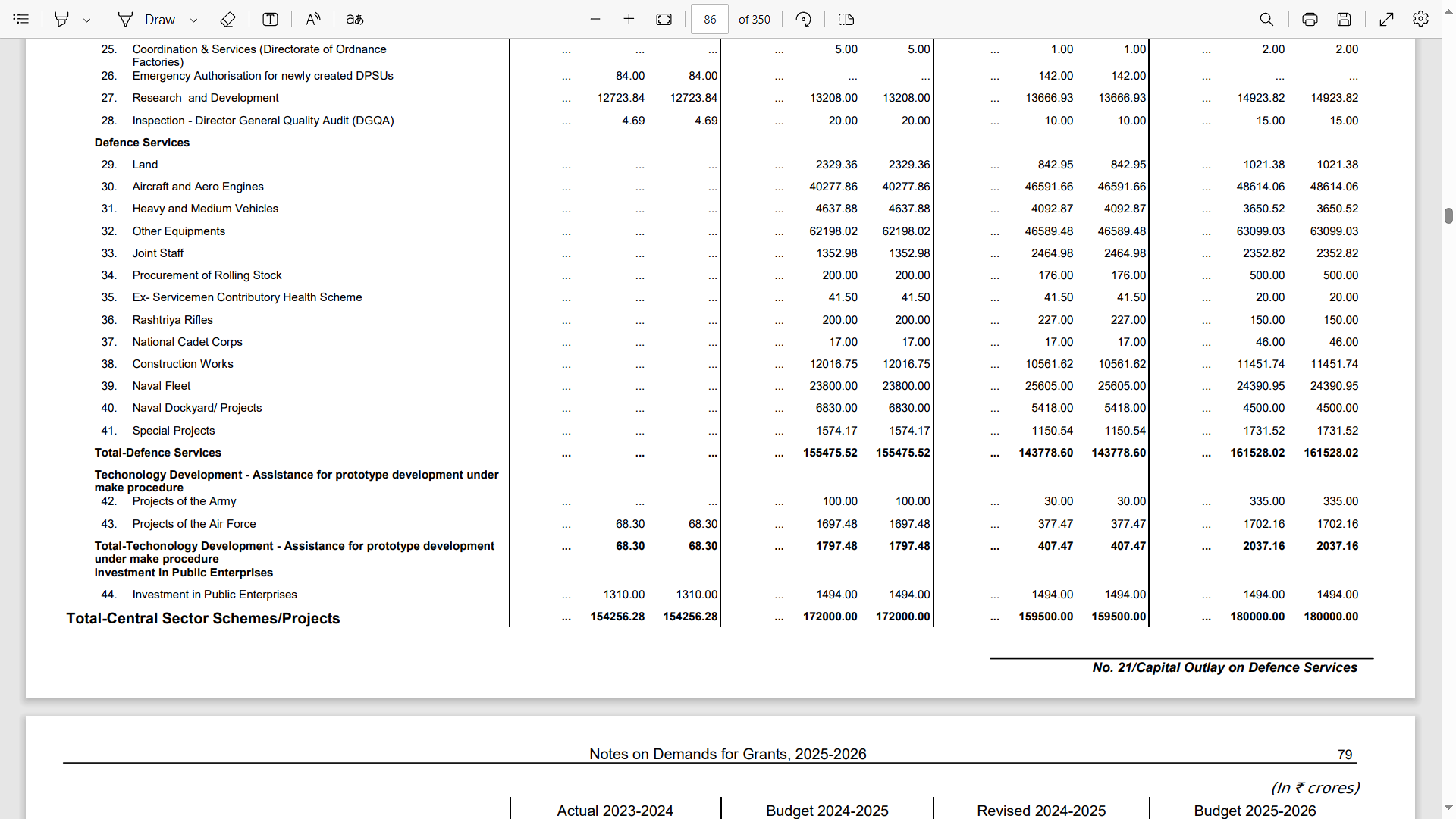The width and height of the screenshot is (1456, 819).
Task: Select the highlighter tool
Action: (62, 19)
